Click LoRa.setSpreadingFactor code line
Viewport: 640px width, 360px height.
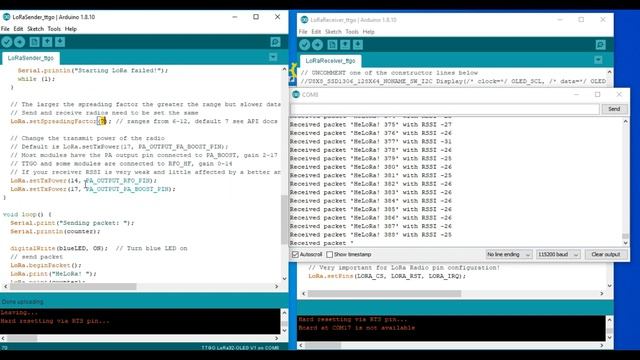pos(144,121)
